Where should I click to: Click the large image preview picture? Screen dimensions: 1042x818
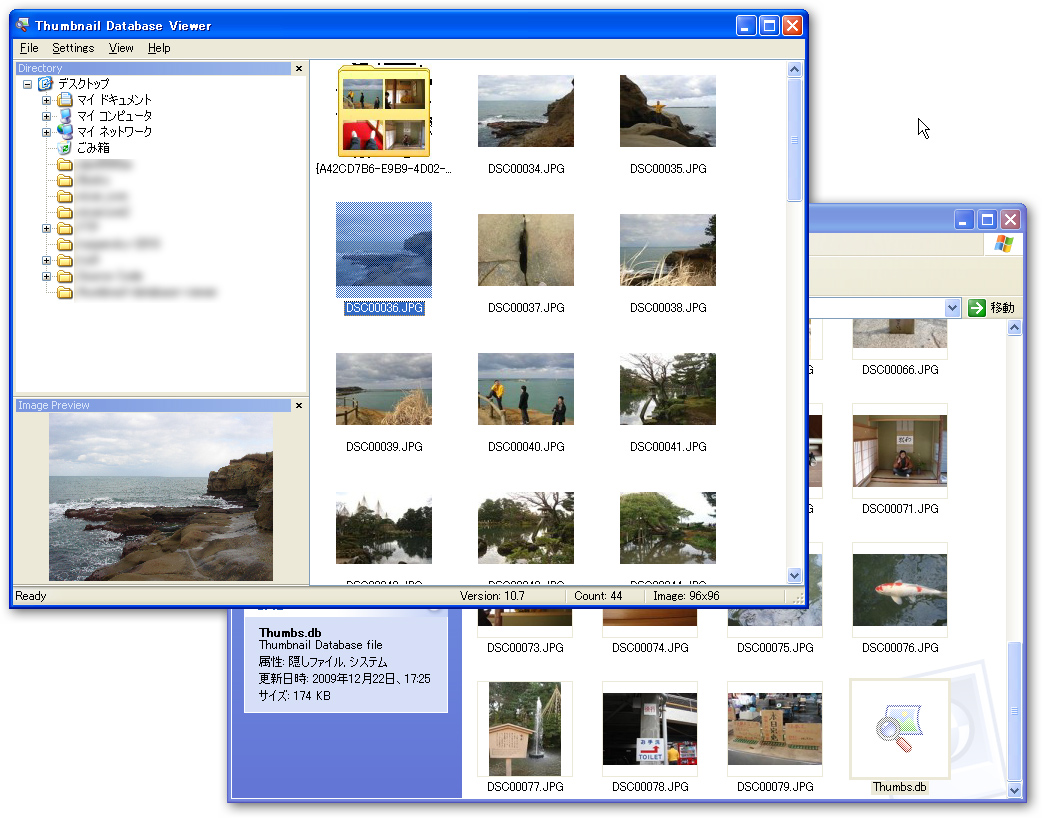[x=161, y=497]
